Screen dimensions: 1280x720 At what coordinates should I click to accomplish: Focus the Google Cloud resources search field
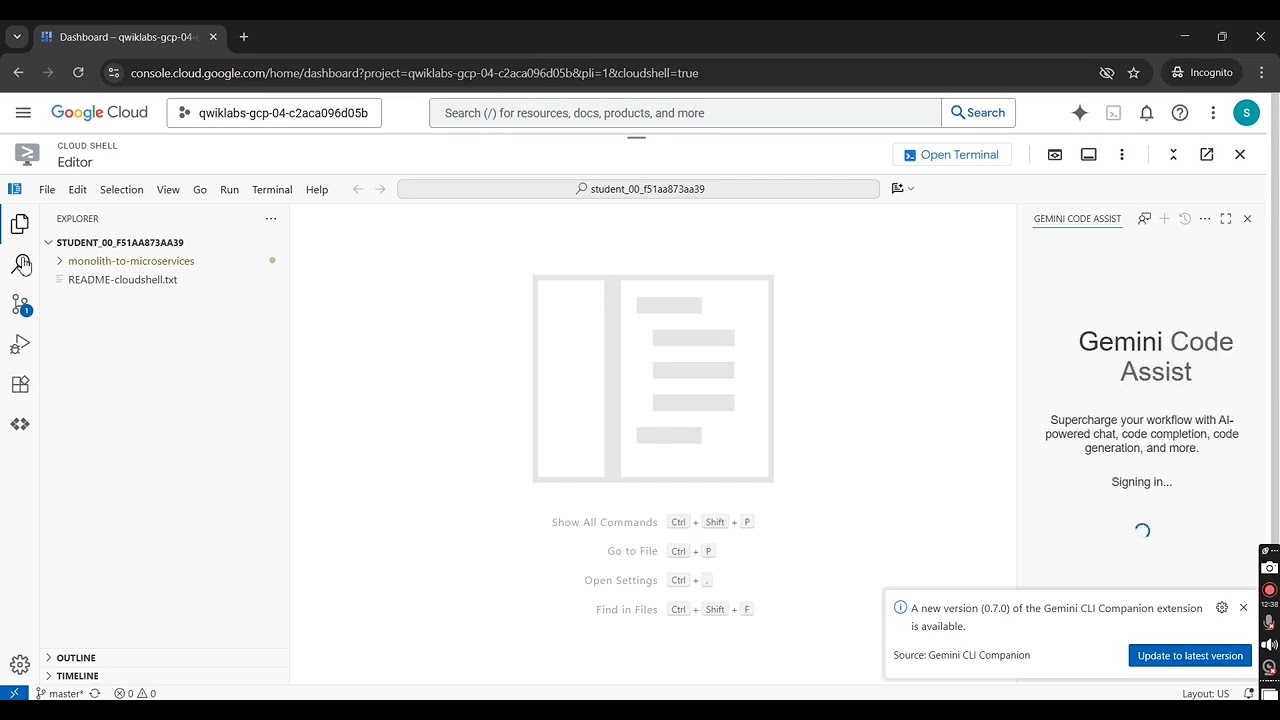click(x=685, y=113)
